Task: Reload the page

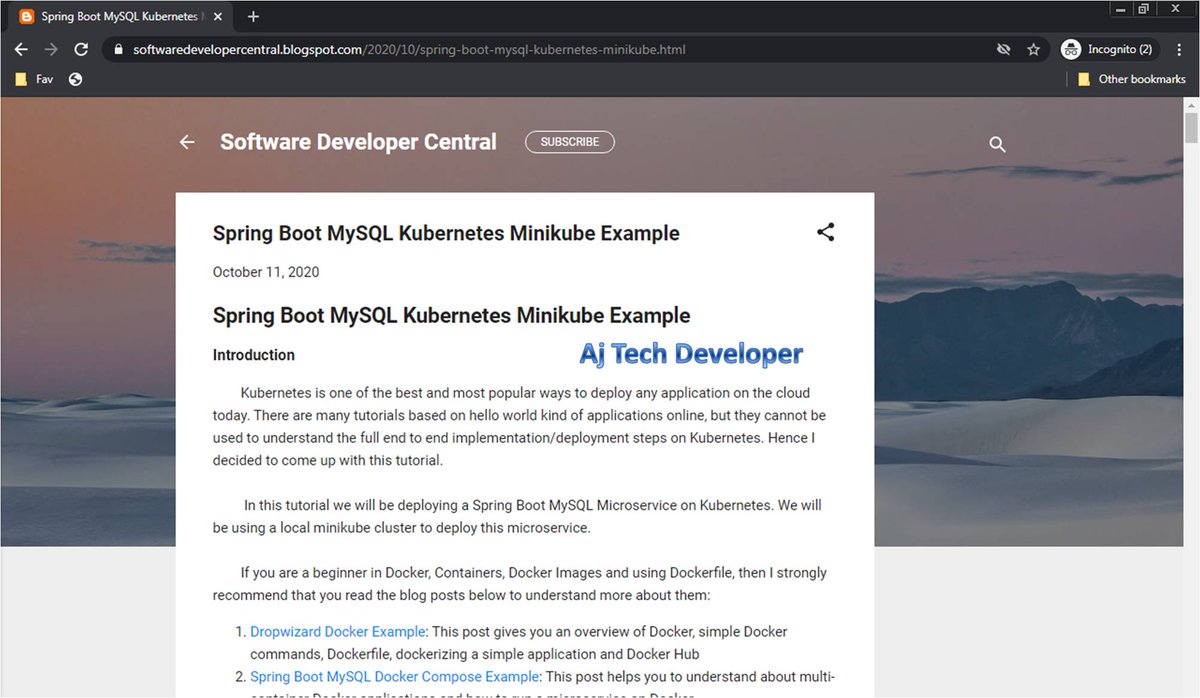Action: point(81,48)
